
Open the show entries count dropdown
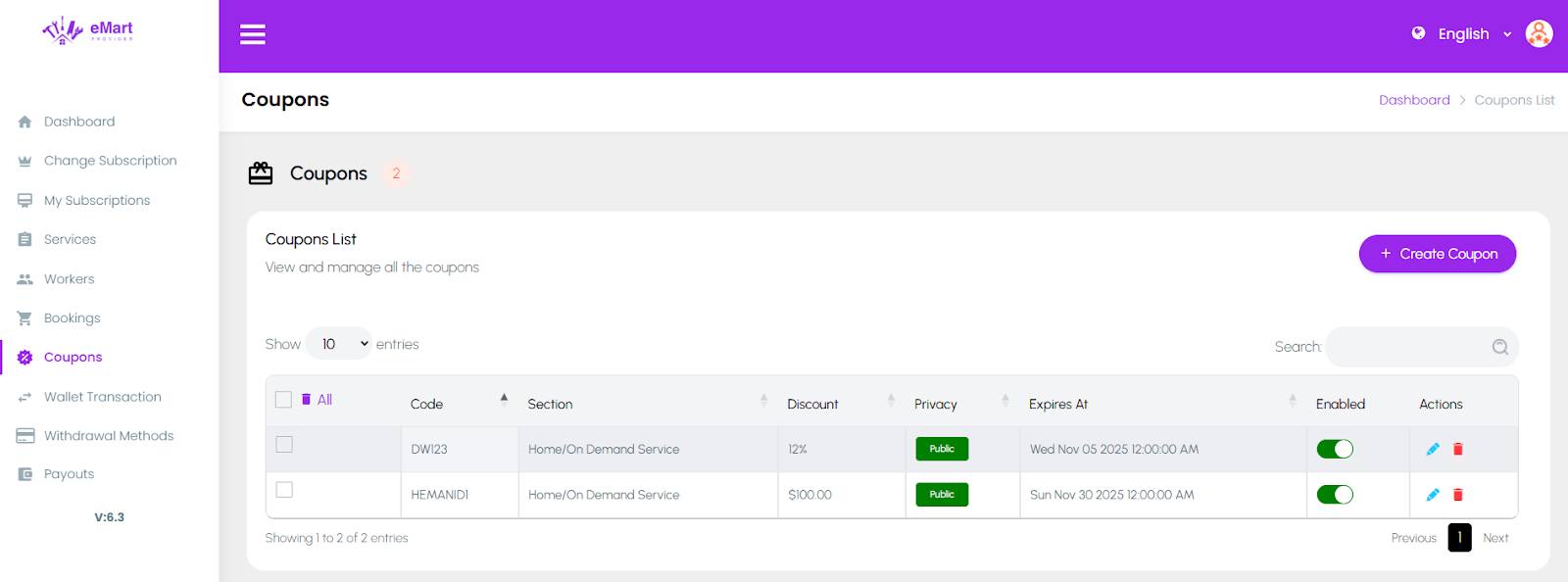[x=339, y=344]
